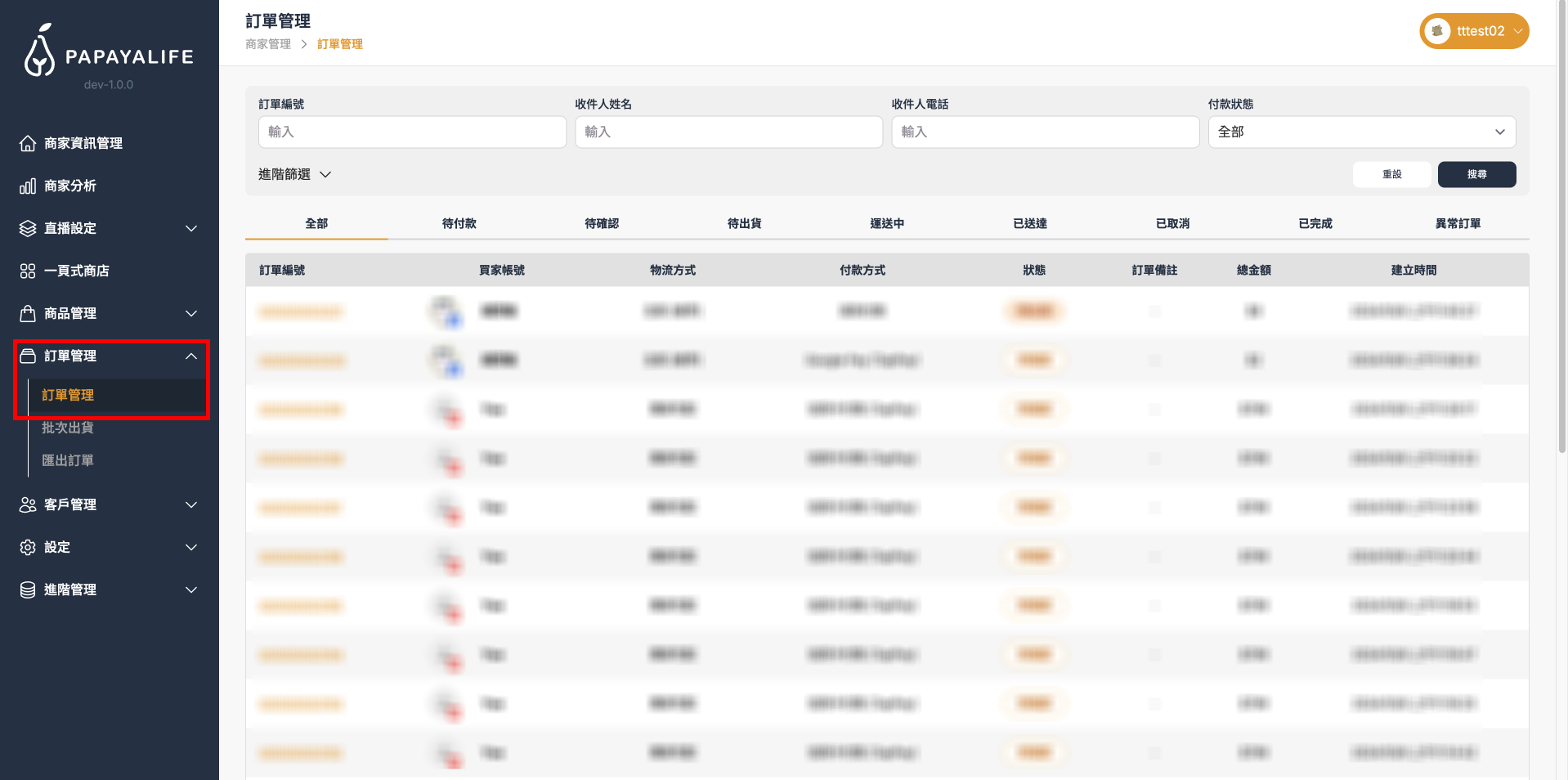Focus the 訂單編號 input field
This screenshot has width=1568, height=780.
tap(412, 132)
